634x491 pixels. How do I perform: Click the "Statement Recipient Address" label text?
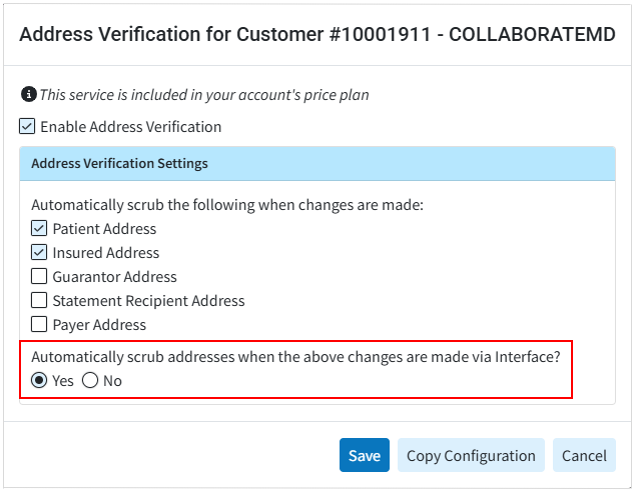[149, 301]
